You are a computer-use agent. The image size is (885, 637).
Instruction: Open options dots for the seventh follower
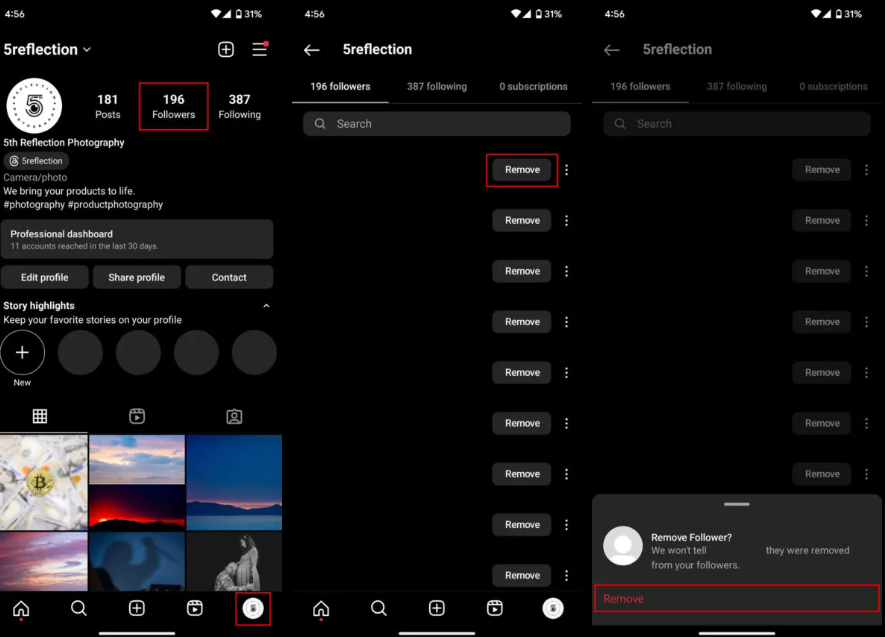(x=566, y=474)
